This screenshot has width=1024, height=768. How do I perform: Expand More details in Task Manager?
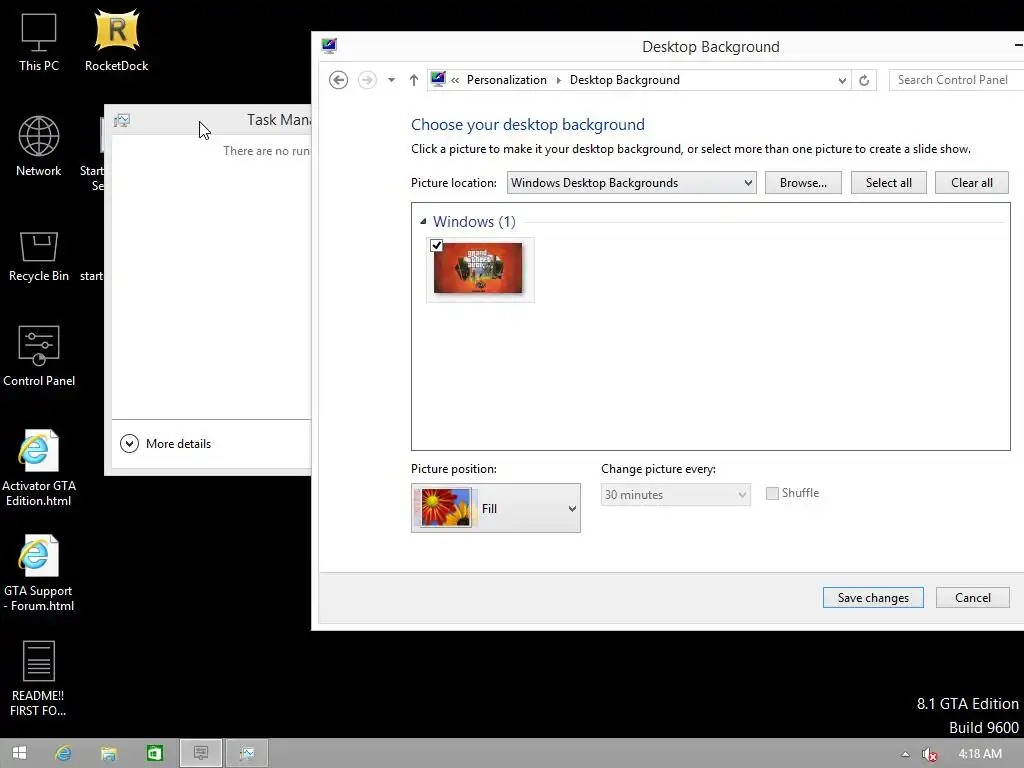(166, 443)
